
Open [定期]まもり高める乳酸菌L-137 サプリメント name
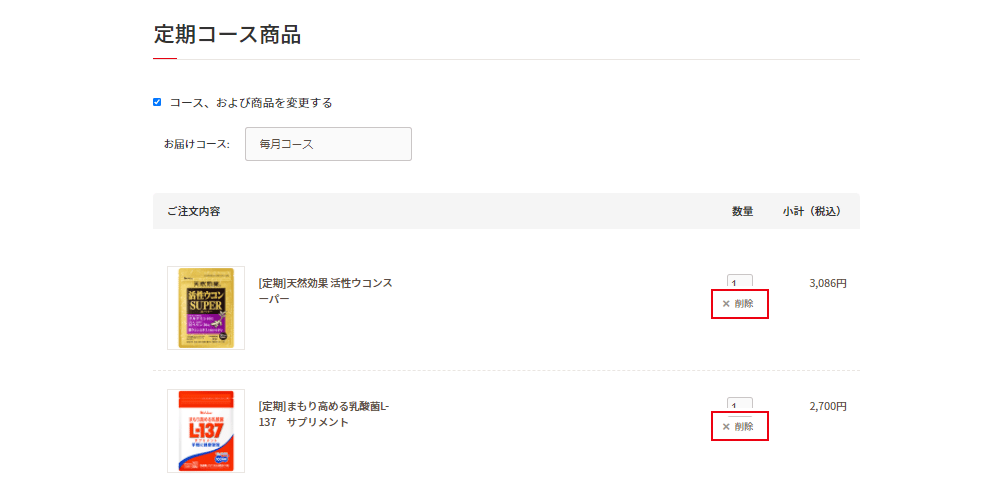324,414
